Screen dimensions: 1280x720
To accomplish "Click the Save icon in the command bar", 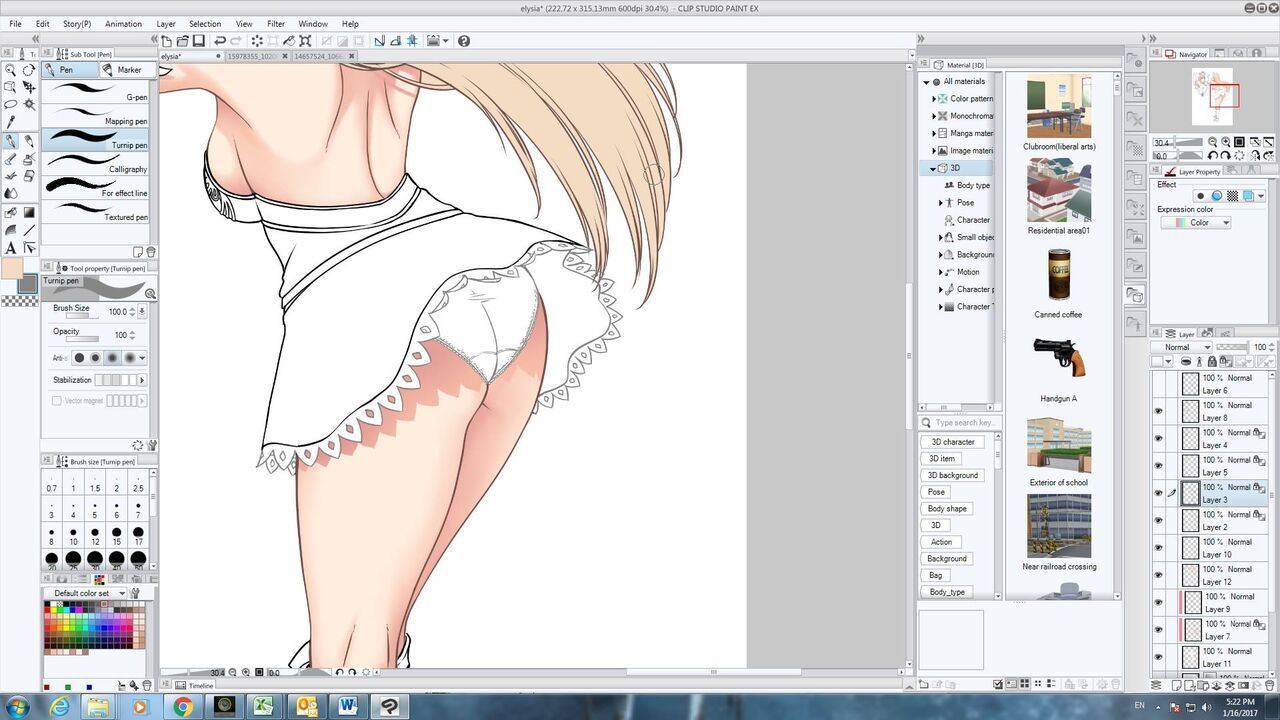I will click(x=198, y=41).
